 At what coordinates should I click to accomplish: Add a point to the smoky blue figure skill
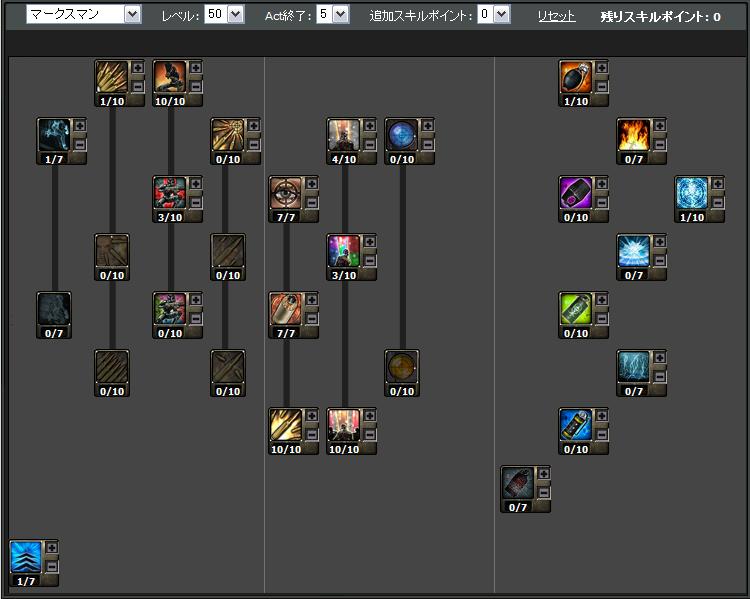[x=80, y=126]
